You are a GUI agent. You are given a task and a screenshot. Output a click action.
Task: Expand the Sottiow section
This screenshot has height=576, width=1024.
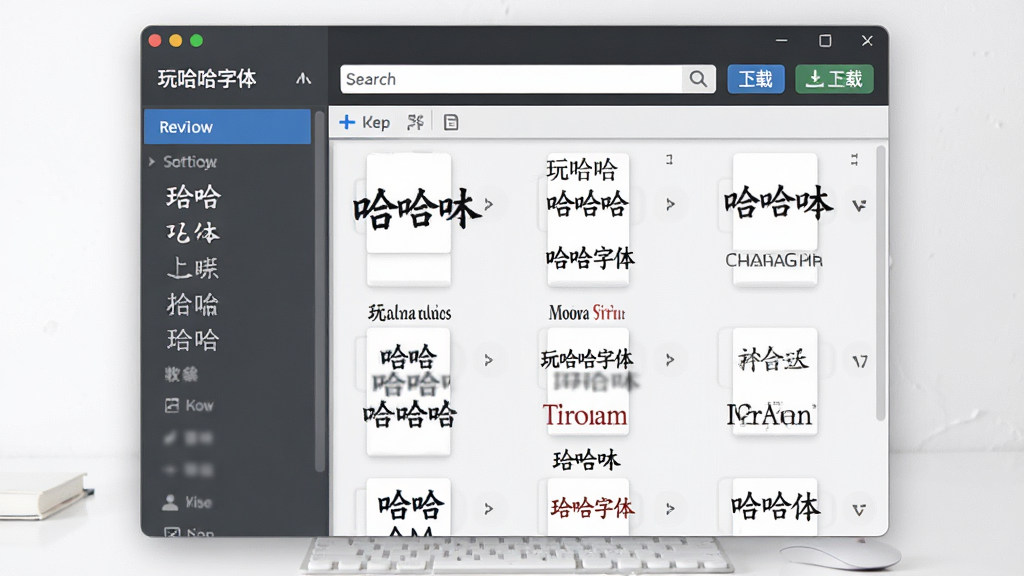tap(152, 161)
